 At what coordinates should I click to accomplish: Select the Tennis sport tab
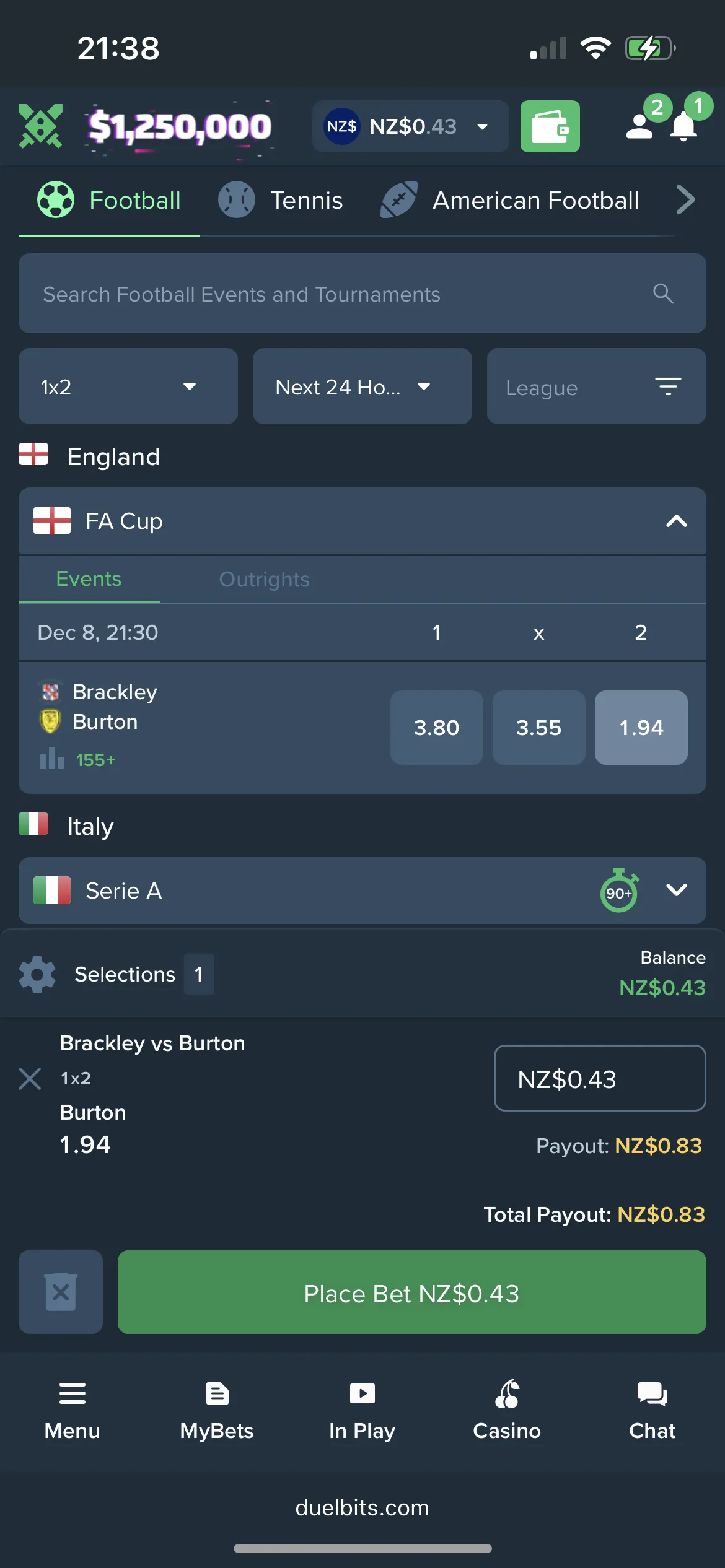pos(282,201)
